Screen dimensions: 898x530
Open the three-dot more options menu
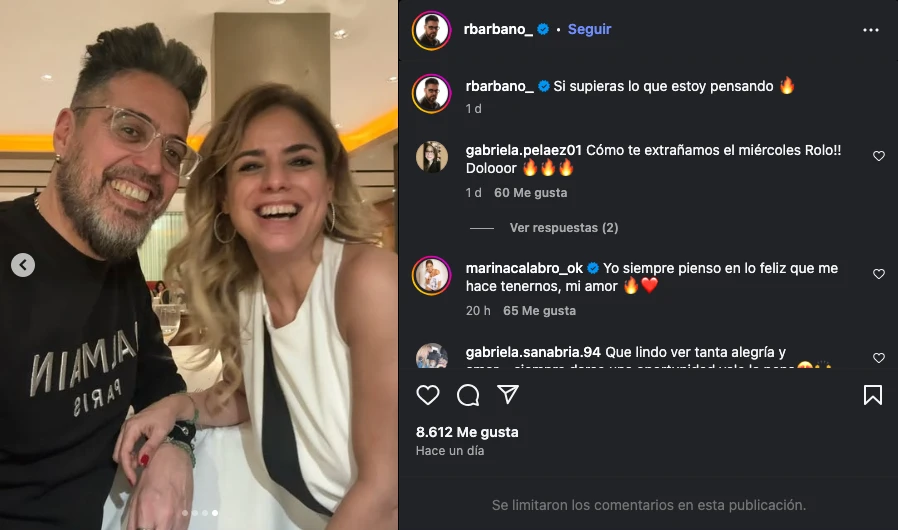point(870,30)
